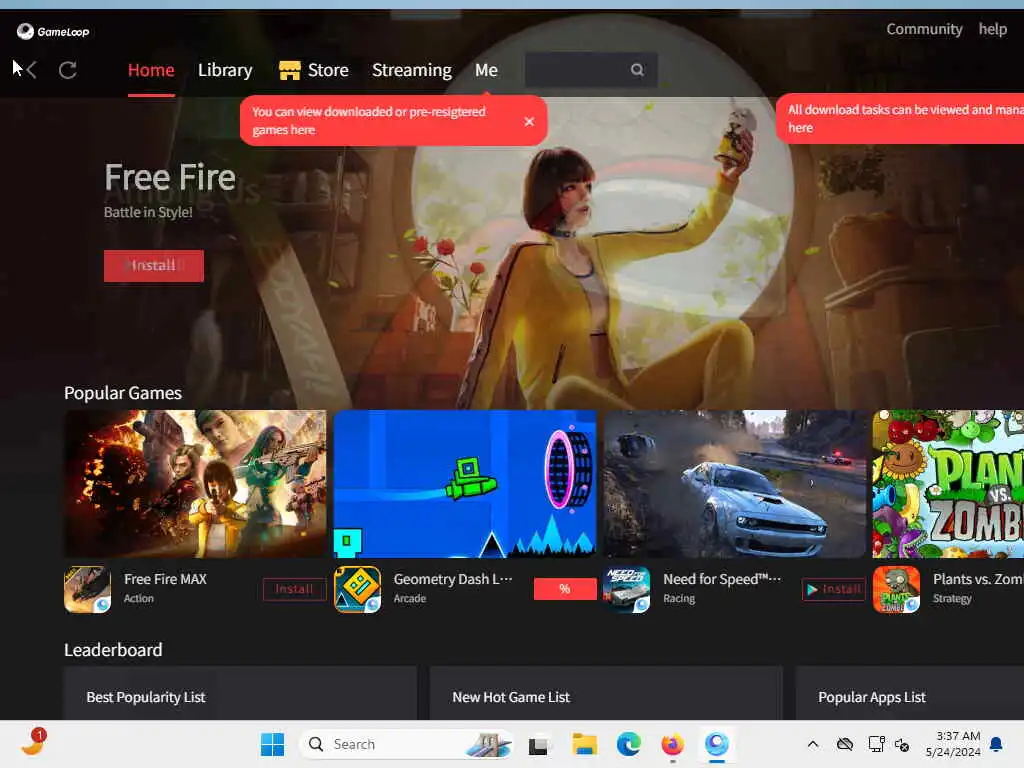Install Need for Speed

pos(834,589)
